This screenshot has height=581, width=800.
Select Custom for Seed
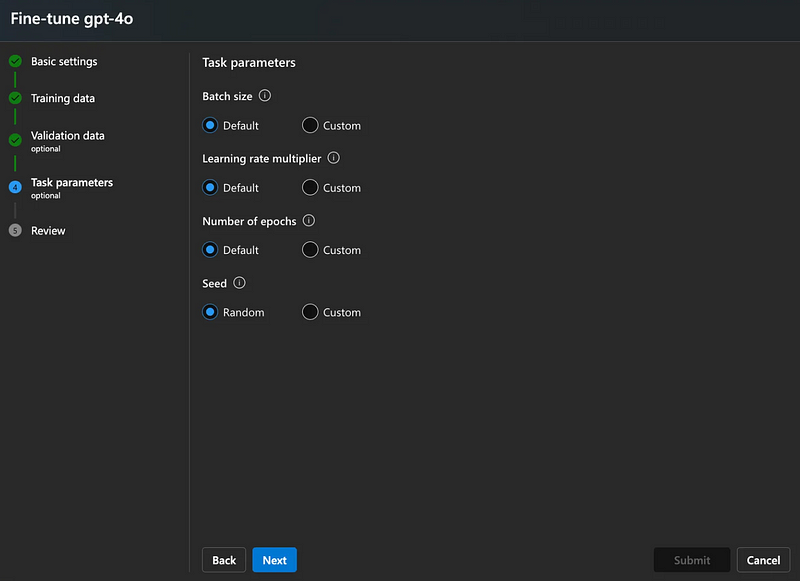[x=310, y=312]
